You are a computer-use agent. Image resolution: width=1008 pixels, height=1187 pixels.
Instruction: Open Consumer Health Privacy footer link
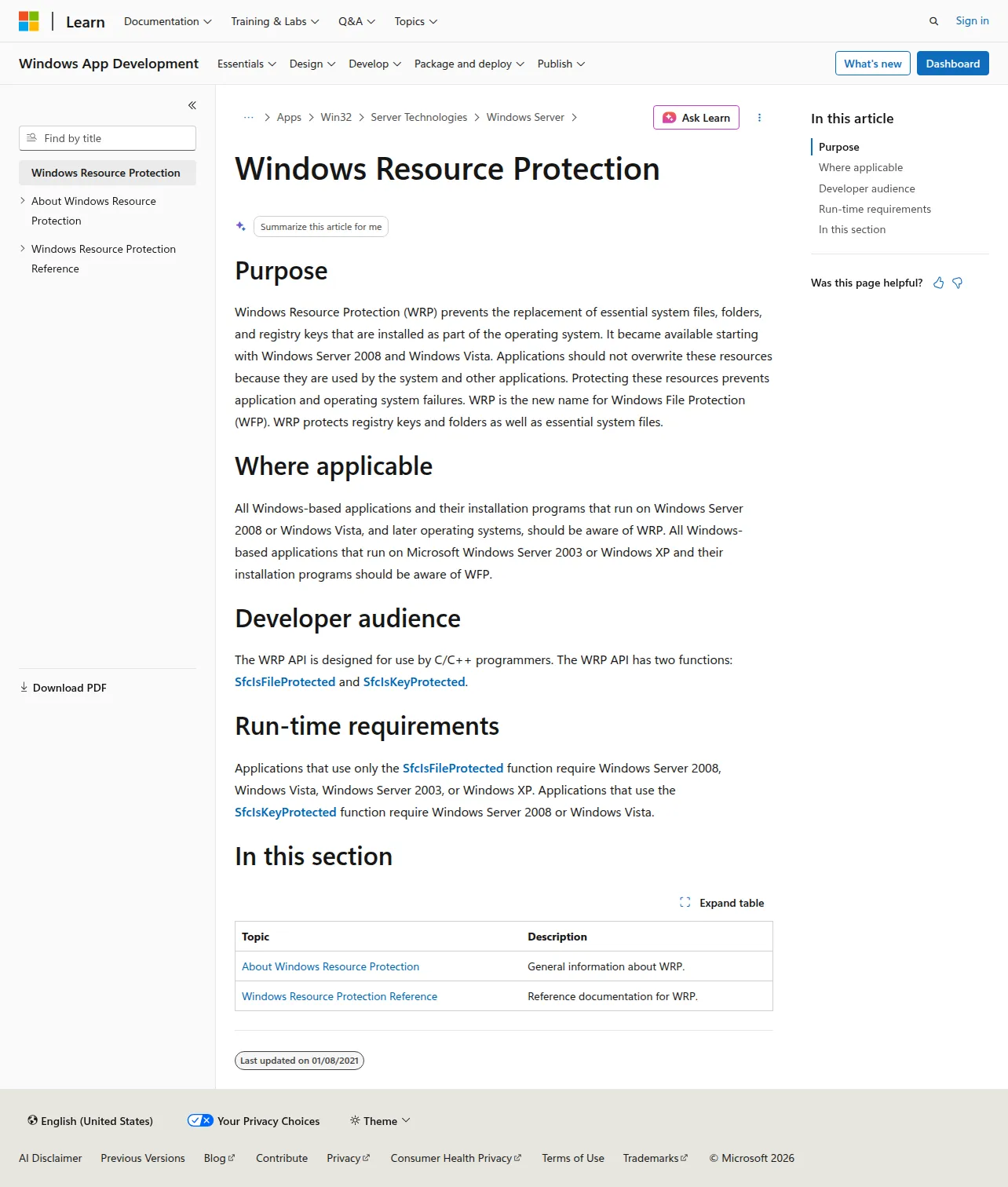coord(456,1158)
